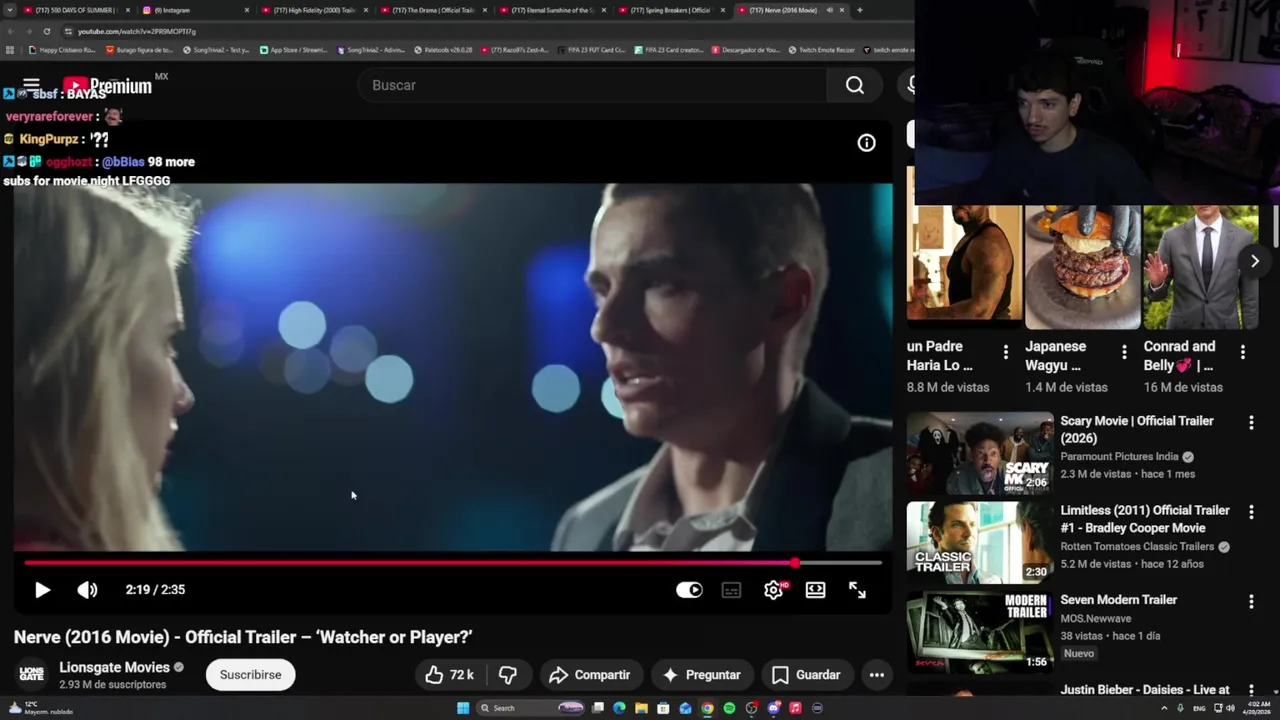Open player settings gear

(x=773, y=590)
